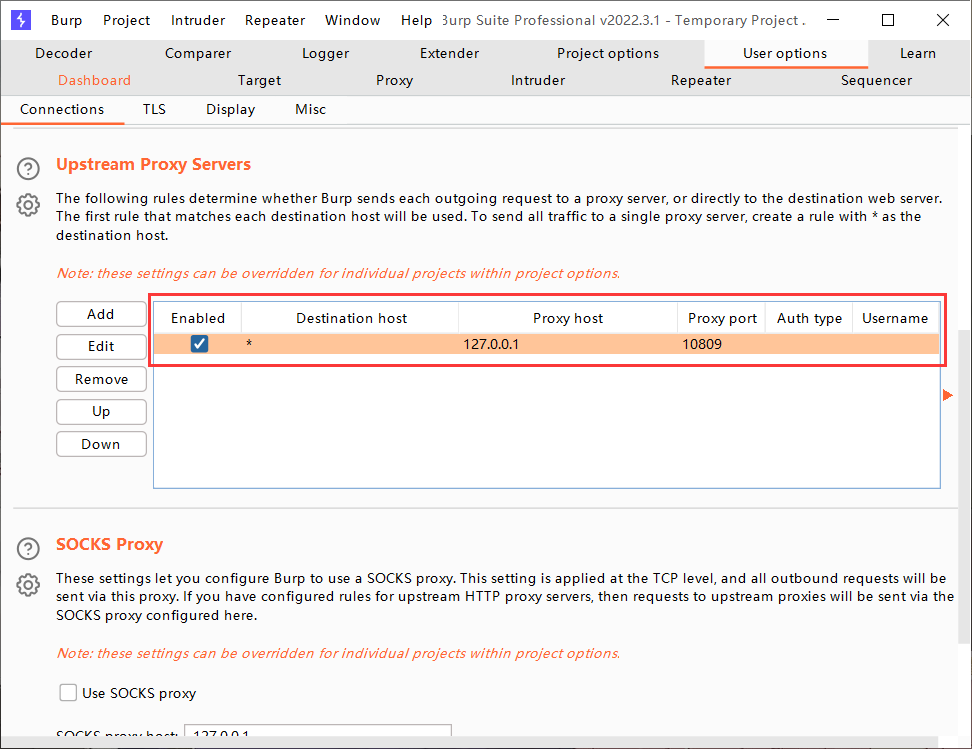972x749 pixels.
Task: Click Edit for the selected proxy rule
Action: point(101,346)
